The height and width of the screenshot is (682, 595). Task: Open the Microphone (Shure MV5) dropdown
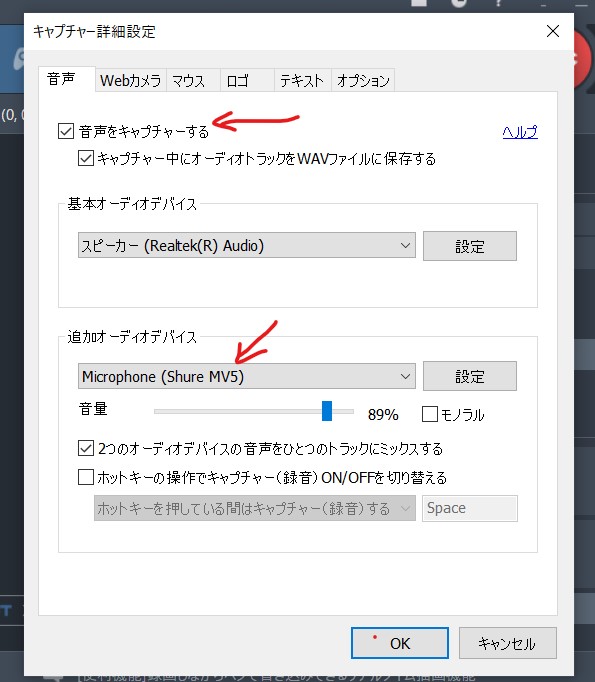(247, 376)
